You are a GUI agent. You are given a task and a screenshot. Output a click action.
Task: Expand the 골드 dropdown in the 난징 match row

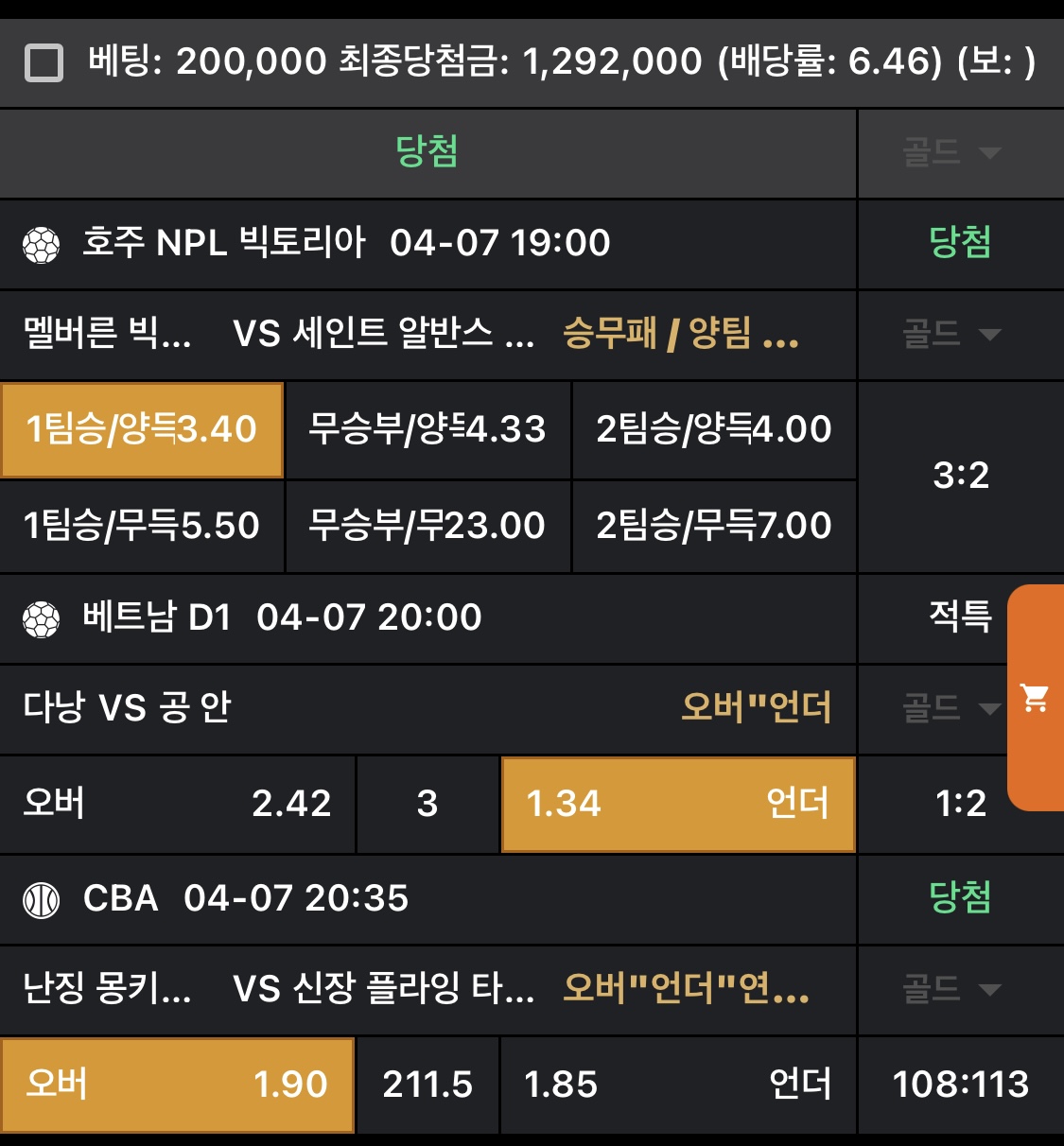(951, 990)
